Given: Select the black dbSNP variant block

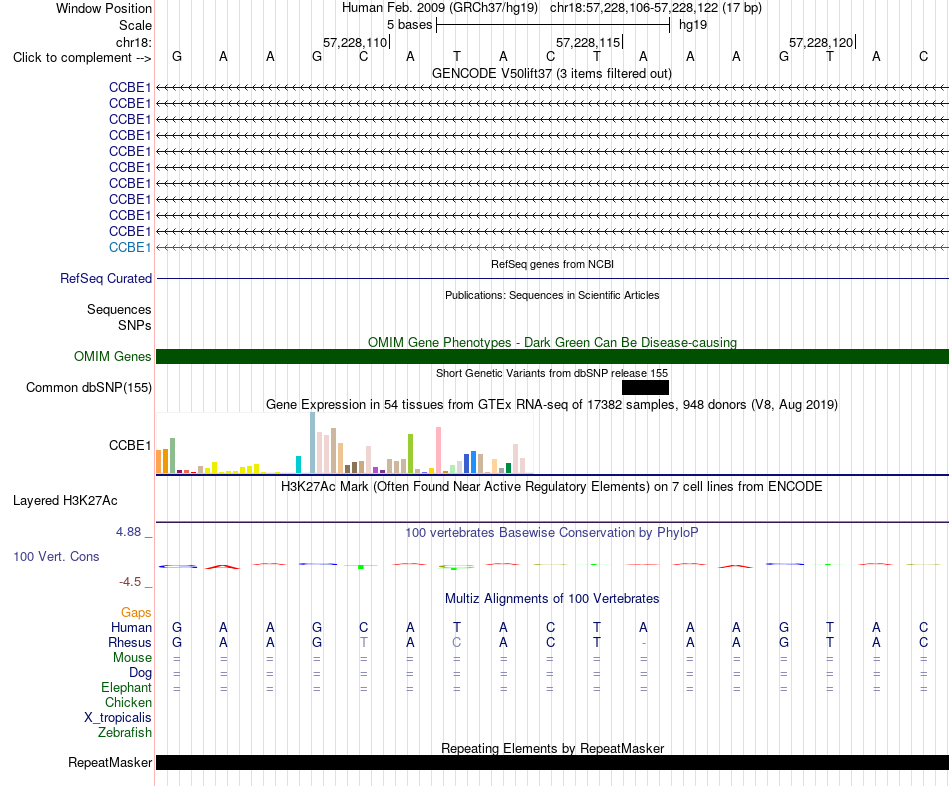Looking at the screenshot, I should (645, 387).
